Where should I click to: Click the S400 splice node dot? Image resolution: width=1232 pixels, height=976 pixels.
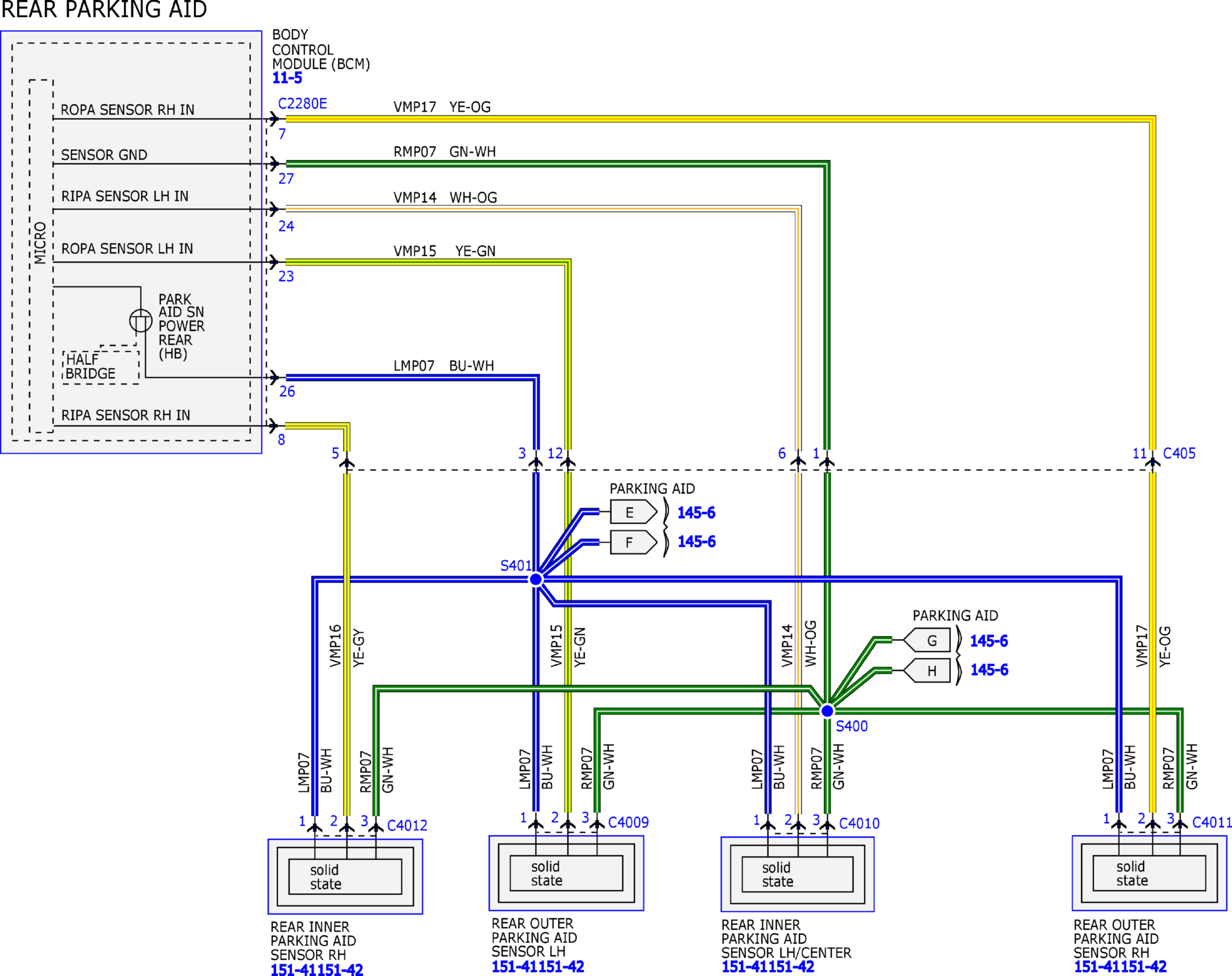point(827,710)
